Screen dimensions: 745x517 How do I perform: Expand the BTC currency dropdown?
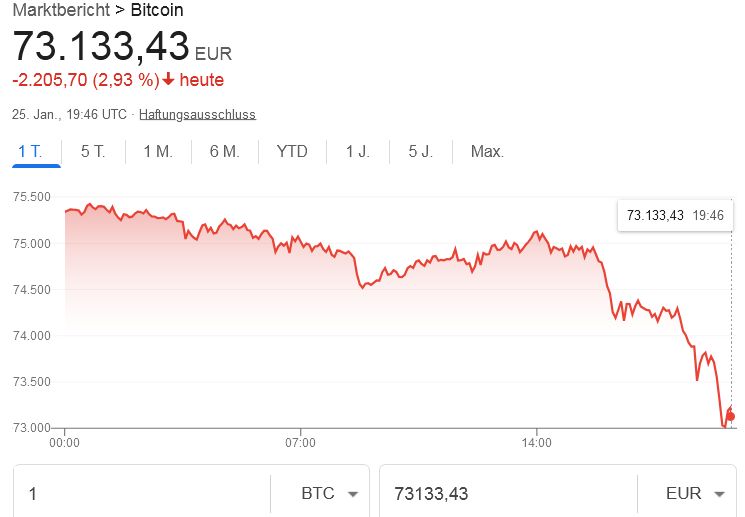pyautogui.click(x=329, y=494)
